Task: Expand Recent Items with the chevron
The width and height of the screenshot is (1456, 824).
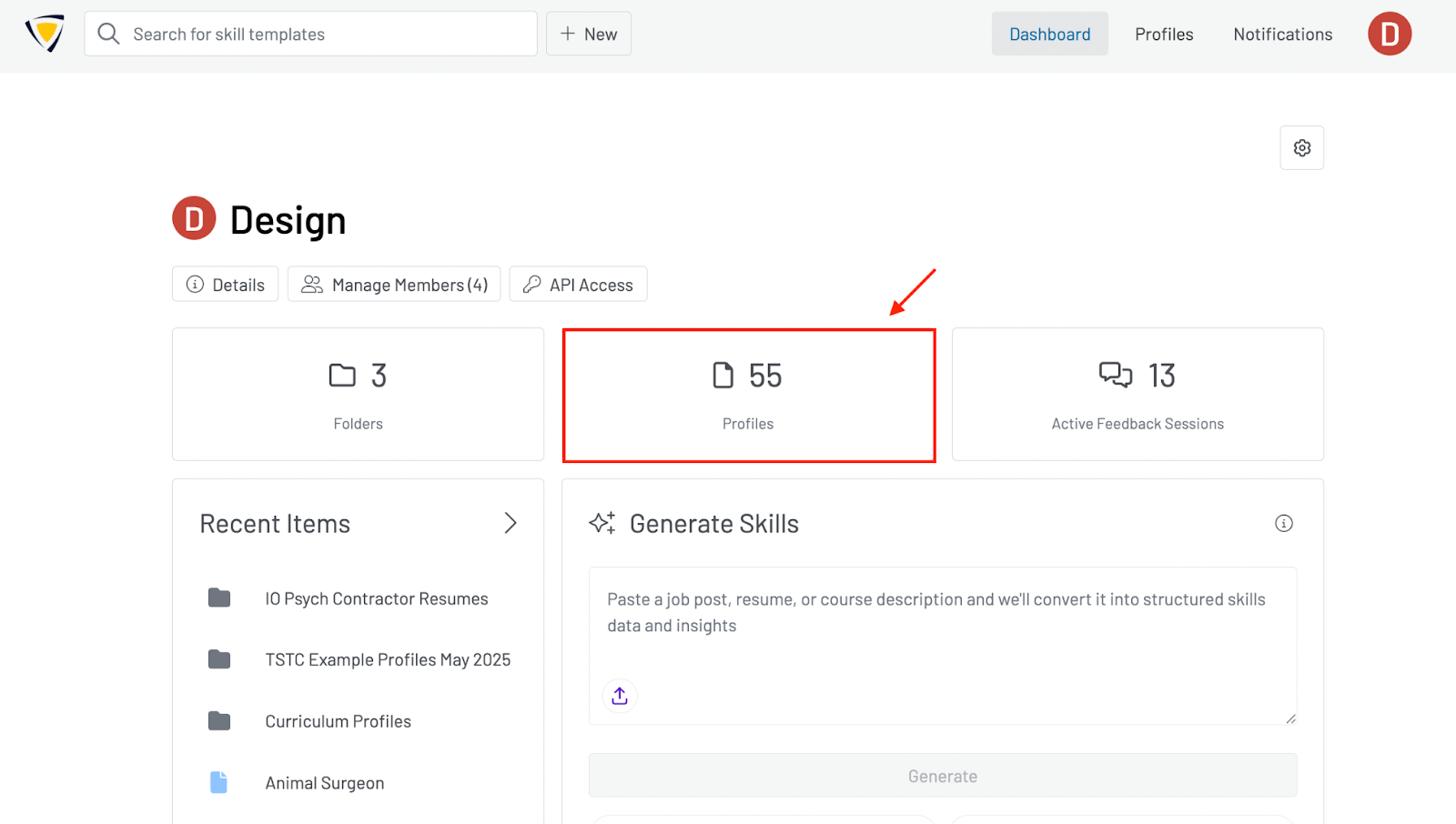Action: [x=510, y=523]
